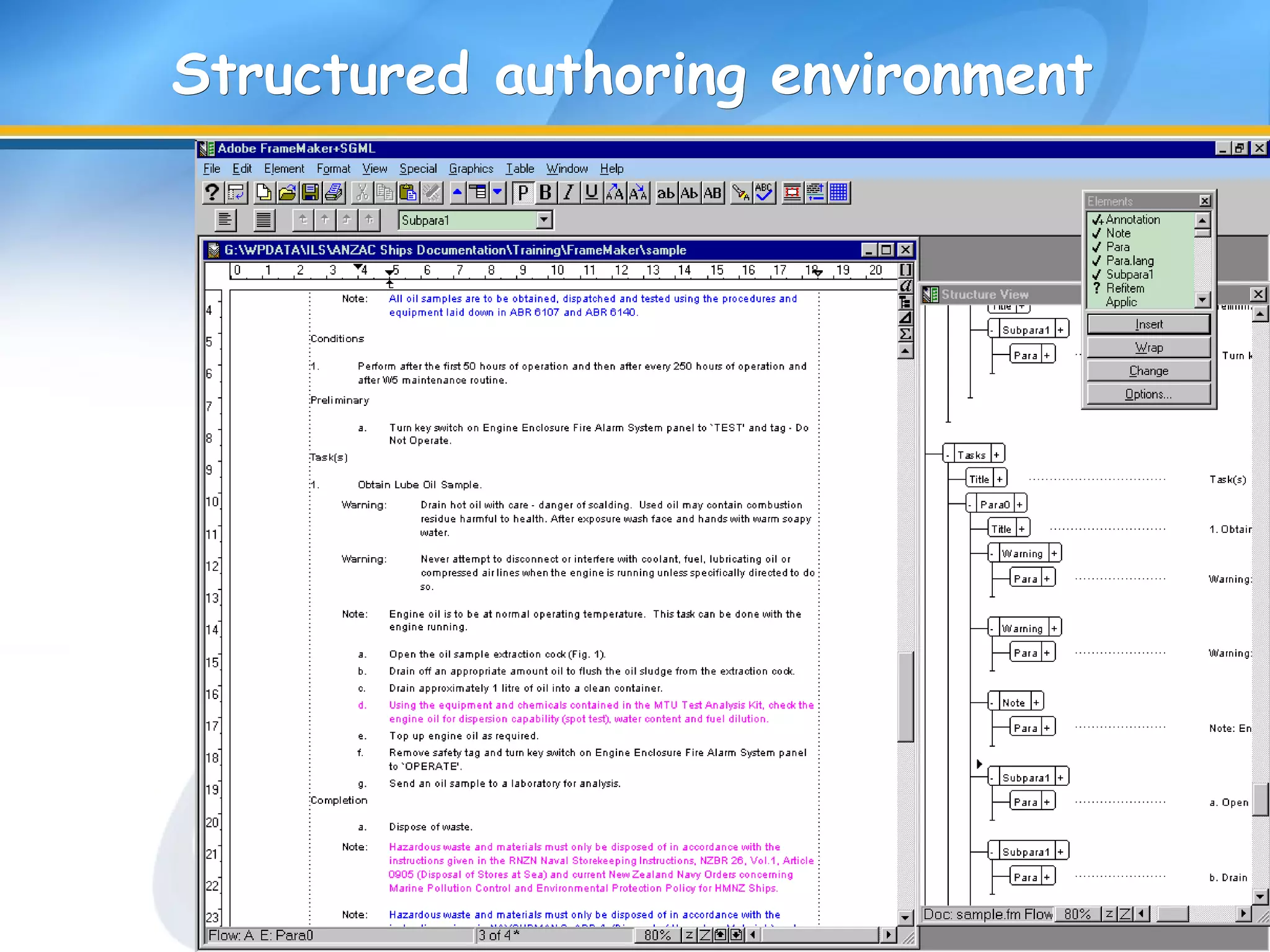Expand Tasks attributes with its plus box
Image resolution: width=1270 pixels, height=952 pixels.
pyautogui.click(x=997, y=455)
